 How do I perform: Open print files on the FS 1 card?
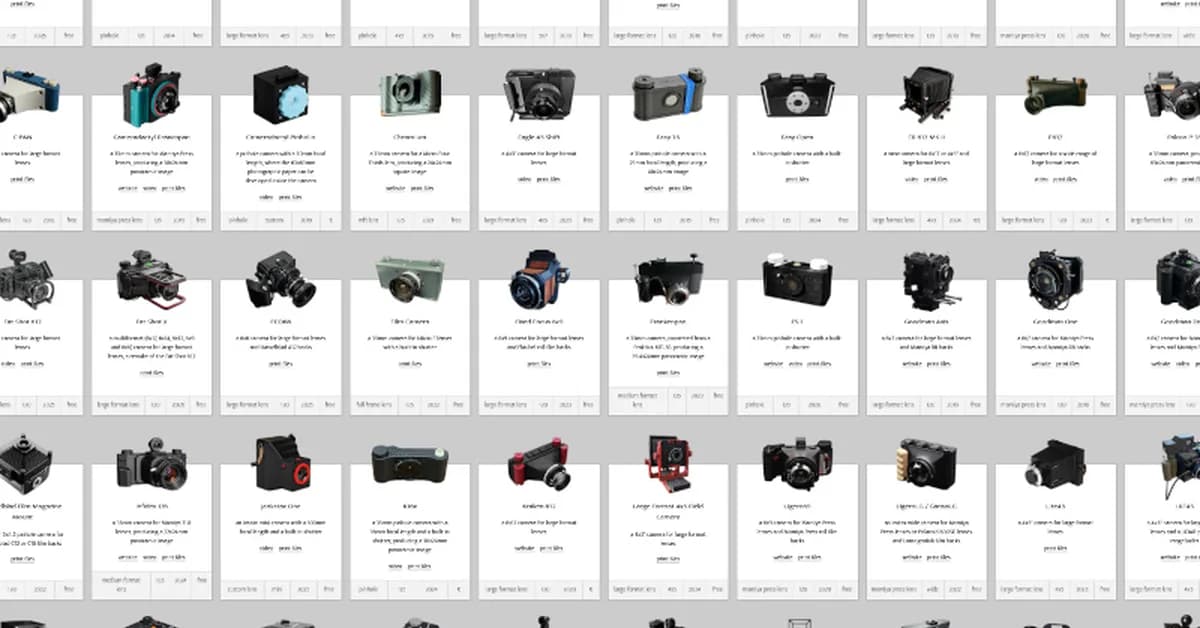tap(819, 364)
